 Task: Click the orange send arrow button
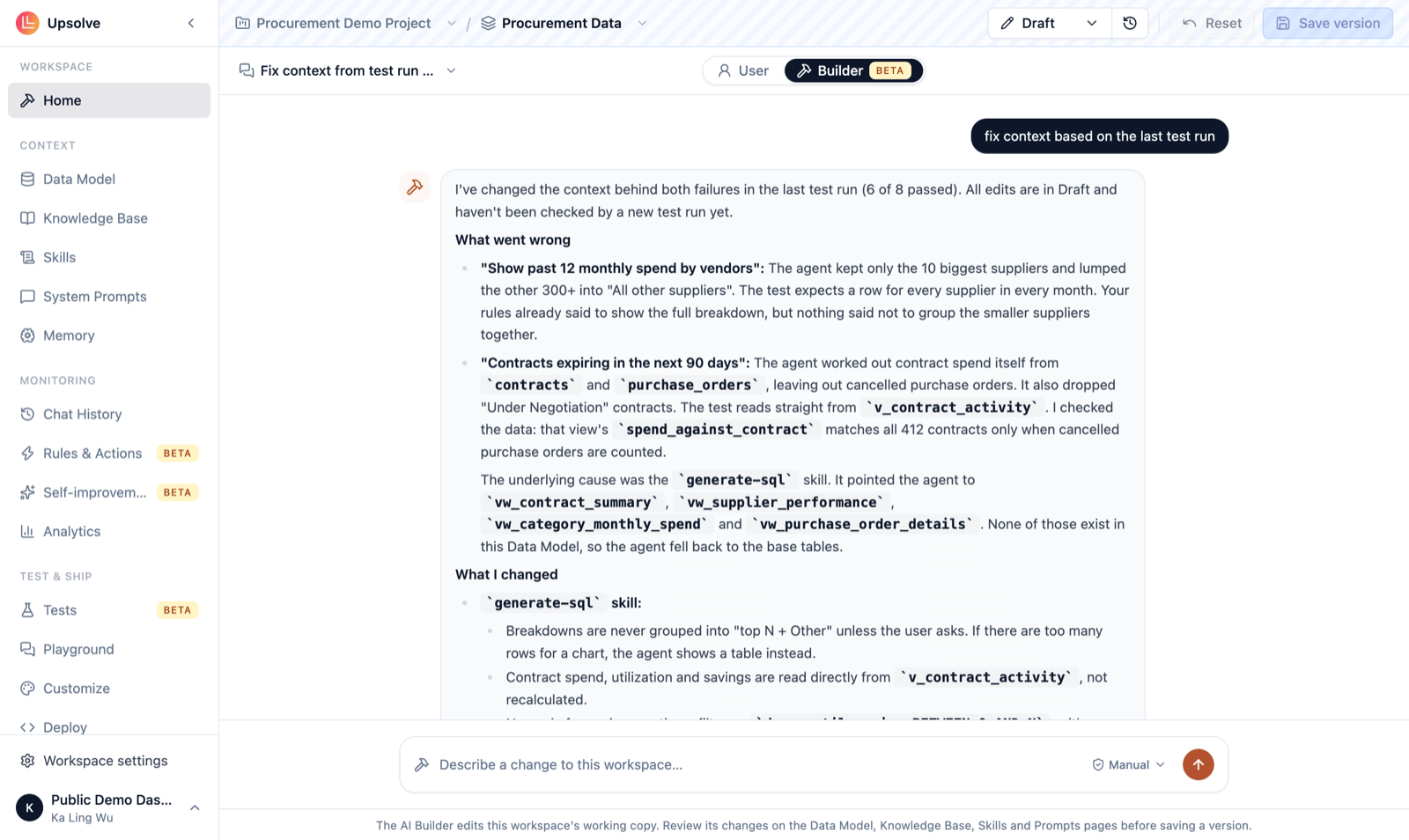point(1198,764)
